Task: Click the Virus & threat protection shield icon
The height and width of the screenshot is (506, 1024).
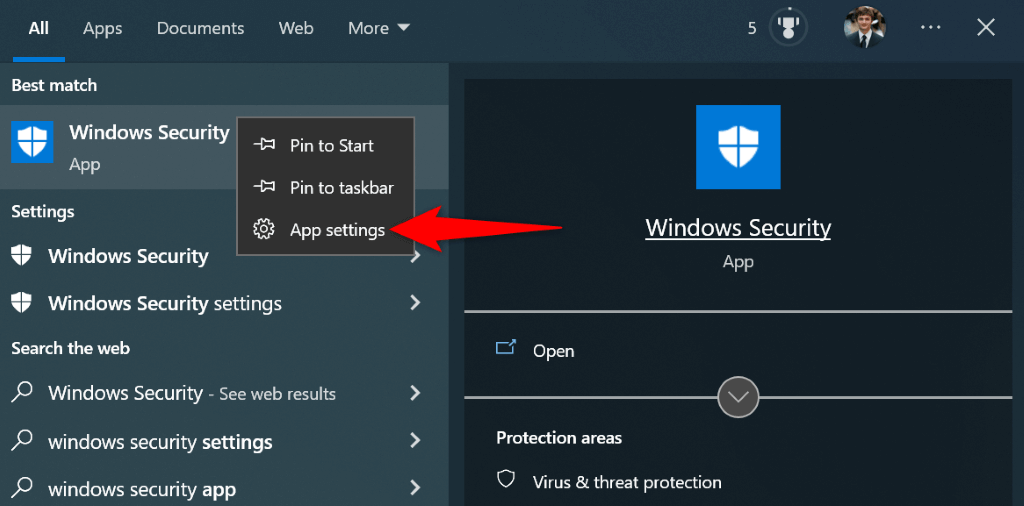Action: pos(507,481)
